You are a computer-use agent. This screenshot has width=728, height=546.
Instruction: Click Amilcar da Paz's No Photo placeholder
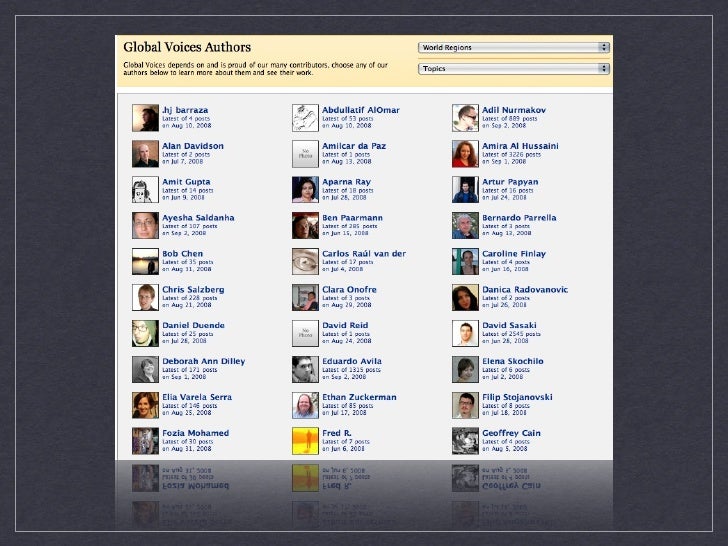pos(306,154)
